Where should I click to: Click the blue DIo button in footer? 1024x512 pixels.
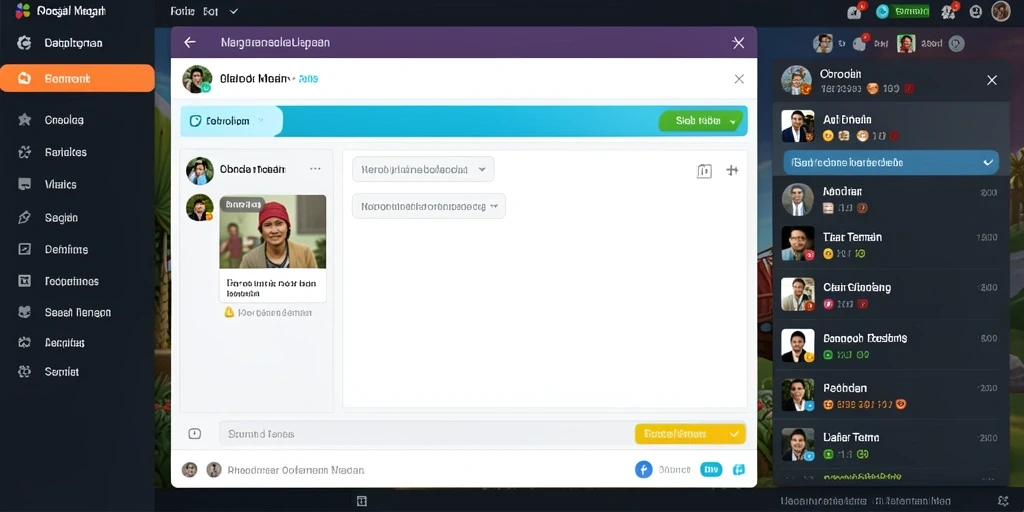711,470
